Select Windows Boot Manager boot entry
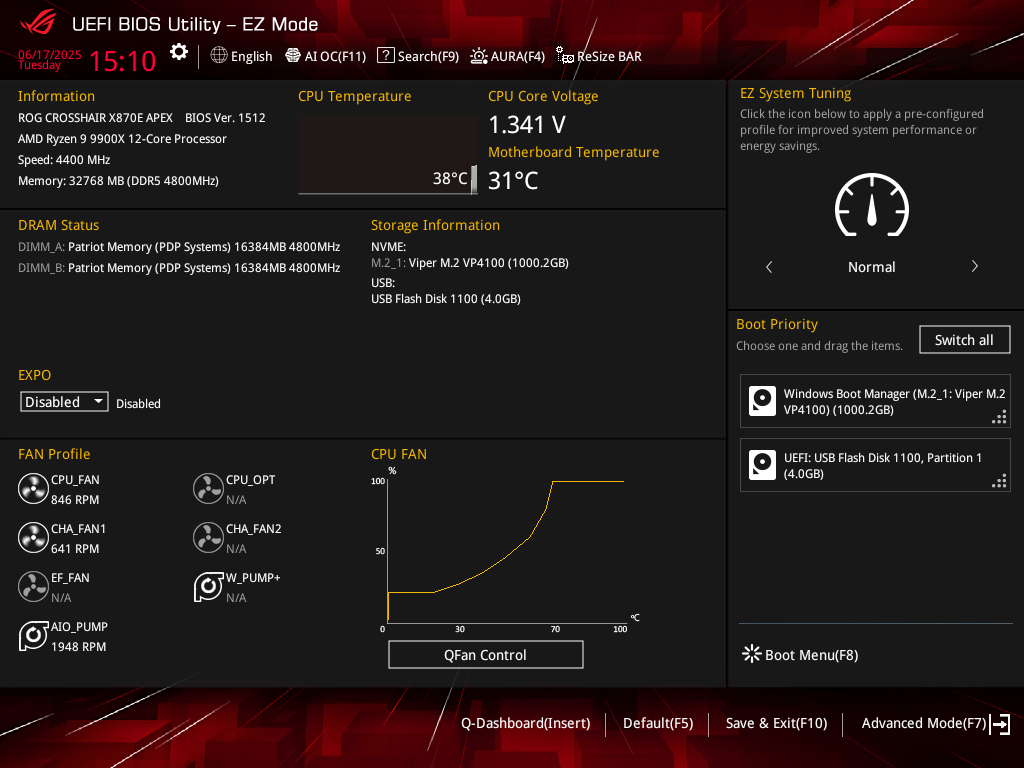Viewport: 1024px width, 768px height. [875, 402]
